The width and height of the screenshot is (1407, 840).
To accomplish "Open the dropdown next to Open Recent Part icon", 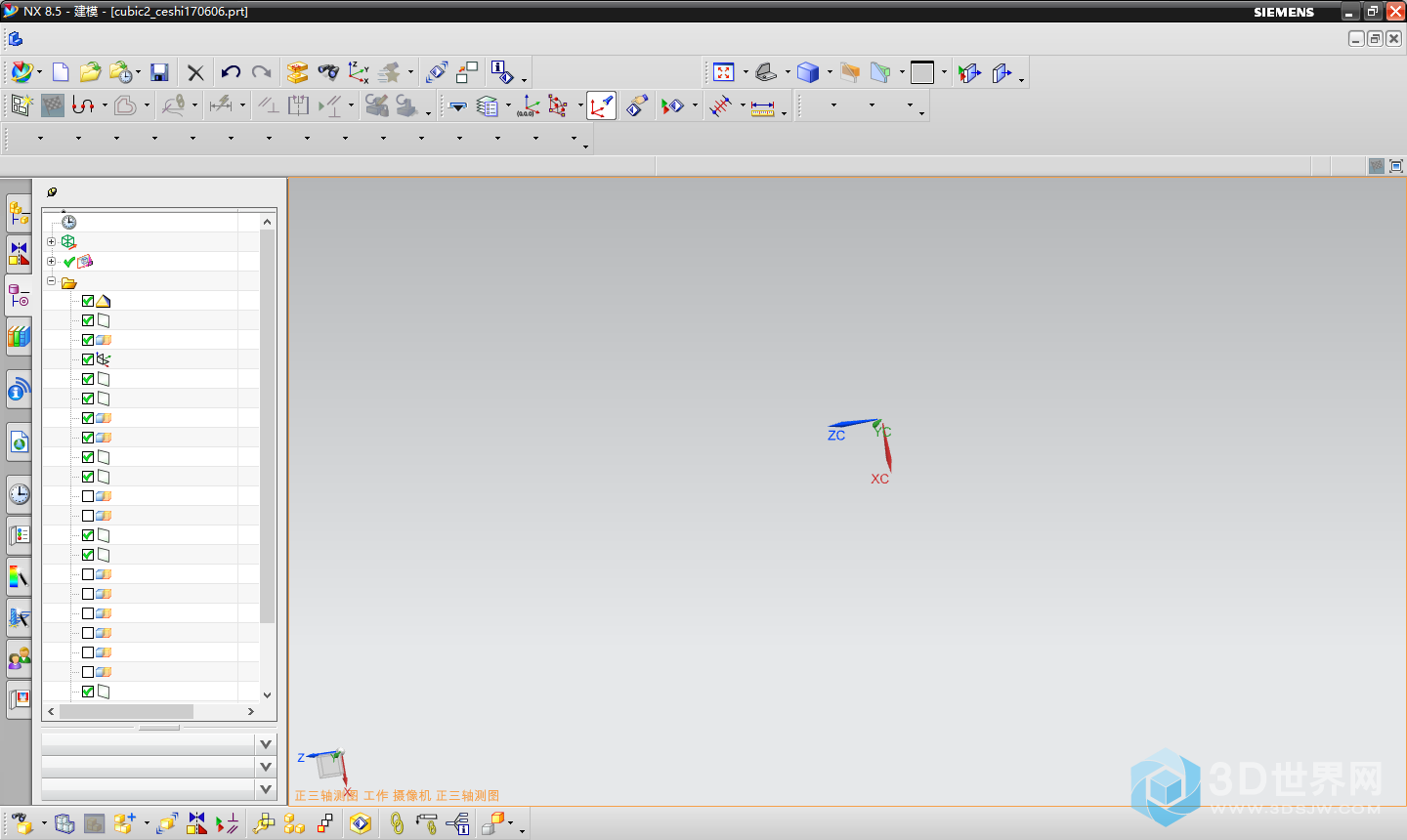I will point(139,72).
